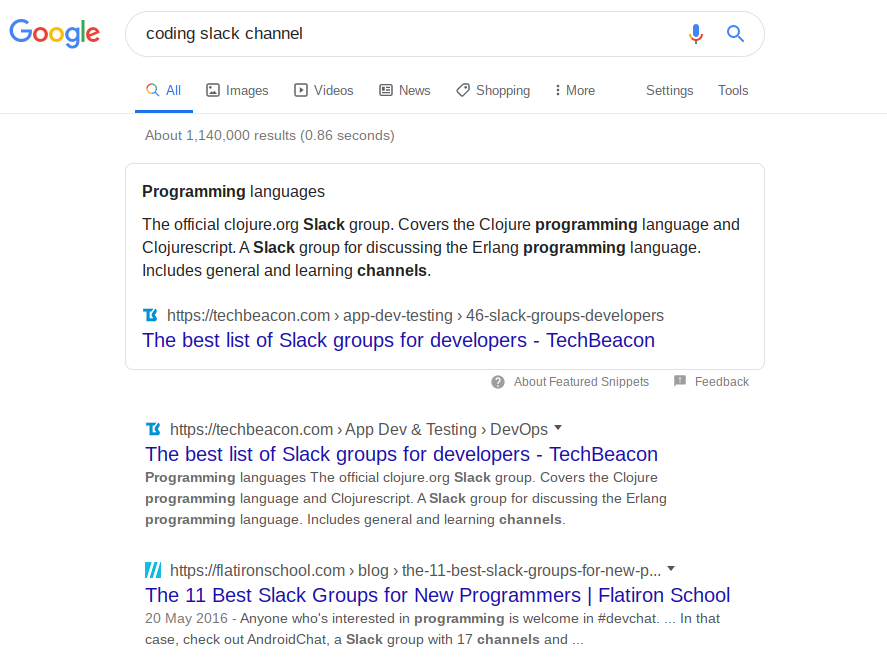The image size is (887, 664).
Task: Click the featured snippet techbeacon.com URL breadcrumb
Action: (415, 315)
